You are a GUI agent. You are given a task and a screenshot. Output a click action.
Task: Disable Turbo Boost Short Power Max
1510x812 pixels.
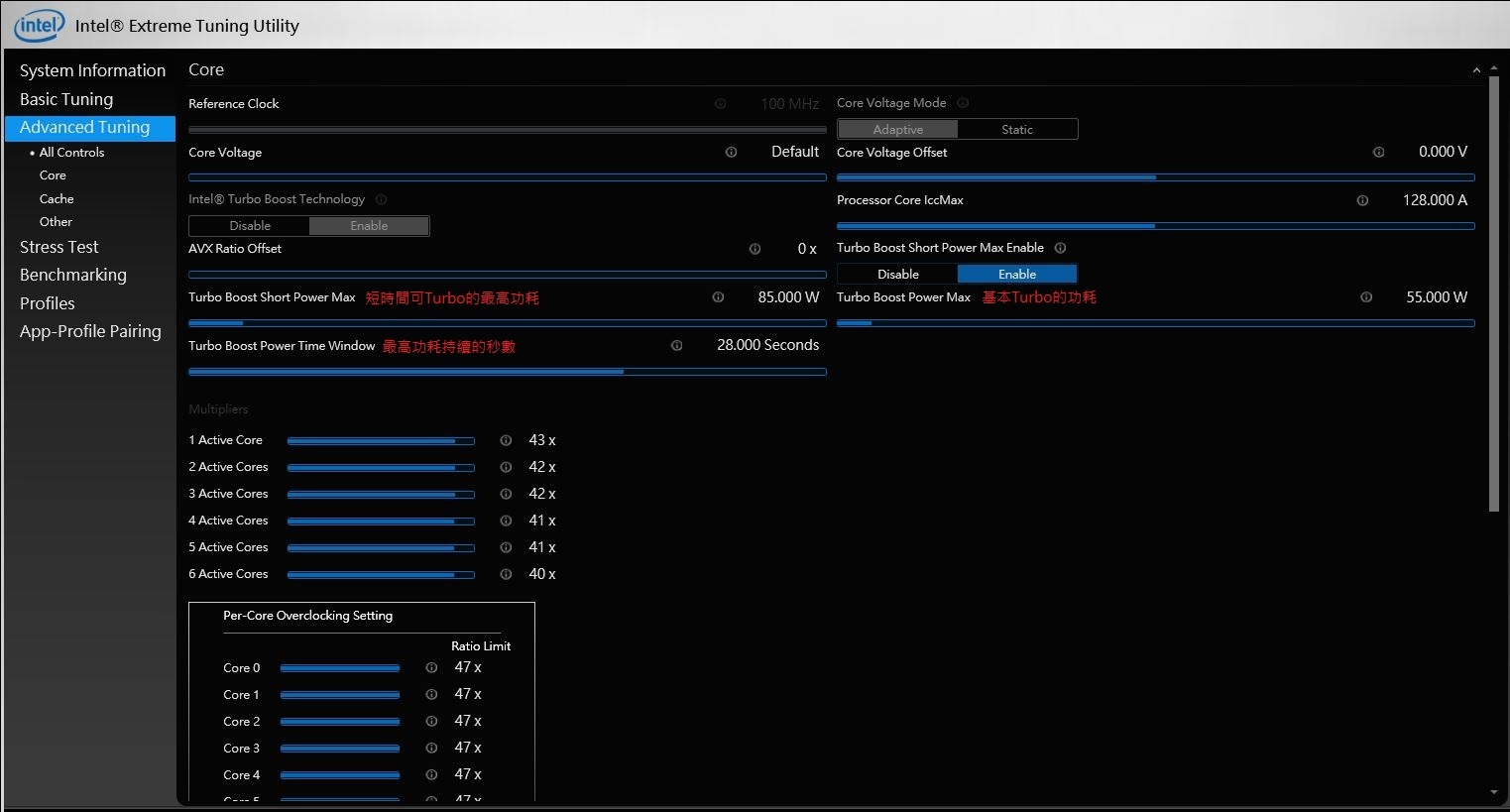point(898,275)
